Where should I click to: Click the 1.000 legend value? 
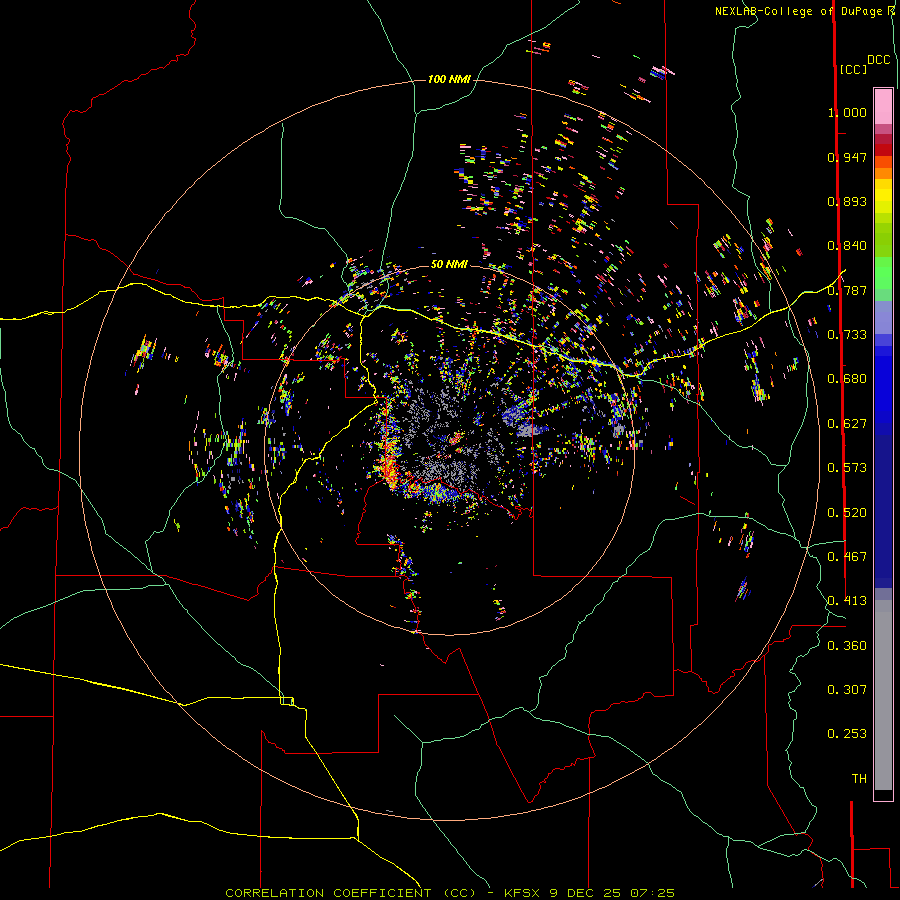[847, 112]
